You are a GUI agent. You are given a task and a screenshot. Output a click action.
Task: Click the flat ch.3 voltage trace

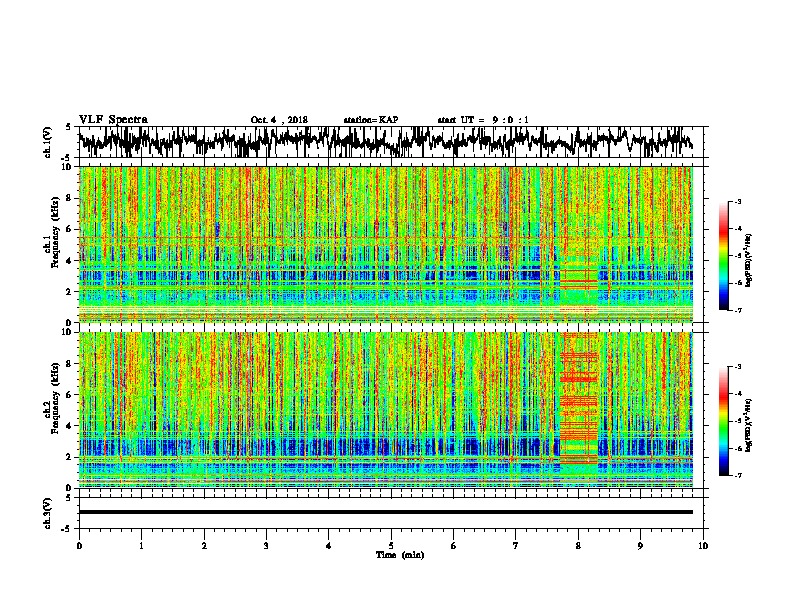point(385,512)
